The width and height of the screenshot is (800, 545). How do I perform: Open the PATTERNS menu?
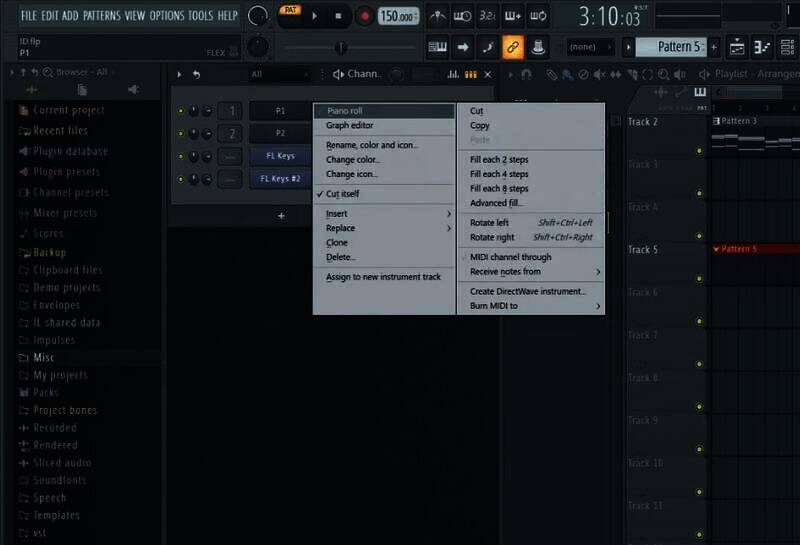coord(102,16)
